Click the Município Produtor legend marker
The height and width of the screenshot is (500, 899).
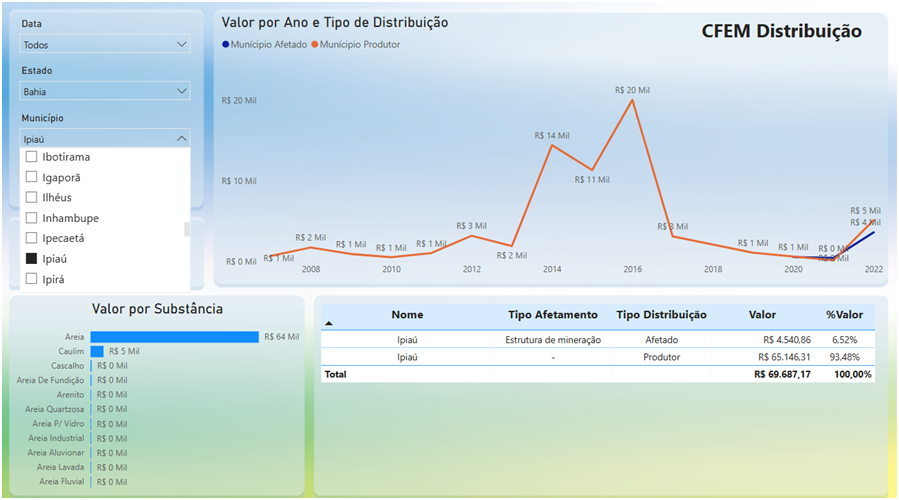[x=314, y=45]
